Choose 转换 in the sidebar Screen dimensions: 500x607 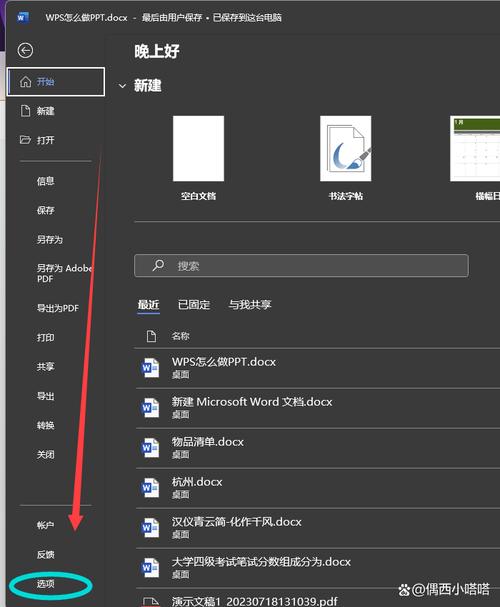click(46, 425)
